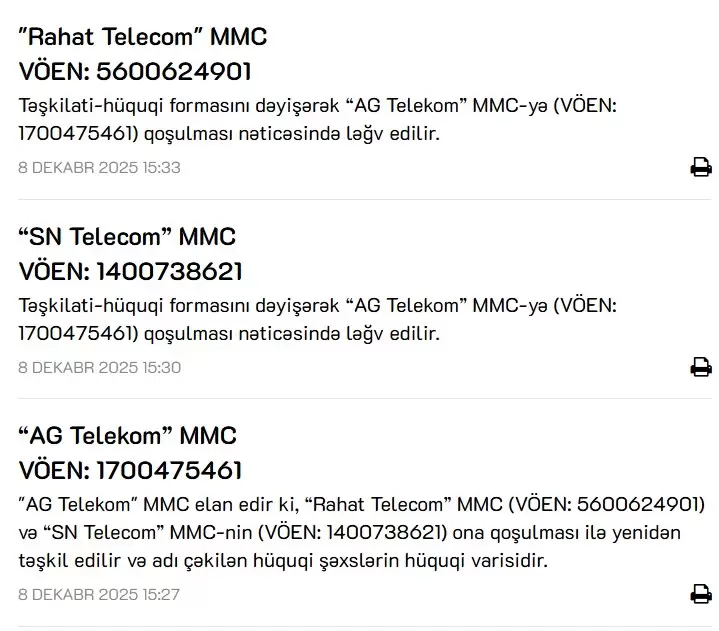Click "(VÖEN: 5600624901)" inside the AG Telekom description
719x631 pixels.
click(x=606, y=502)
